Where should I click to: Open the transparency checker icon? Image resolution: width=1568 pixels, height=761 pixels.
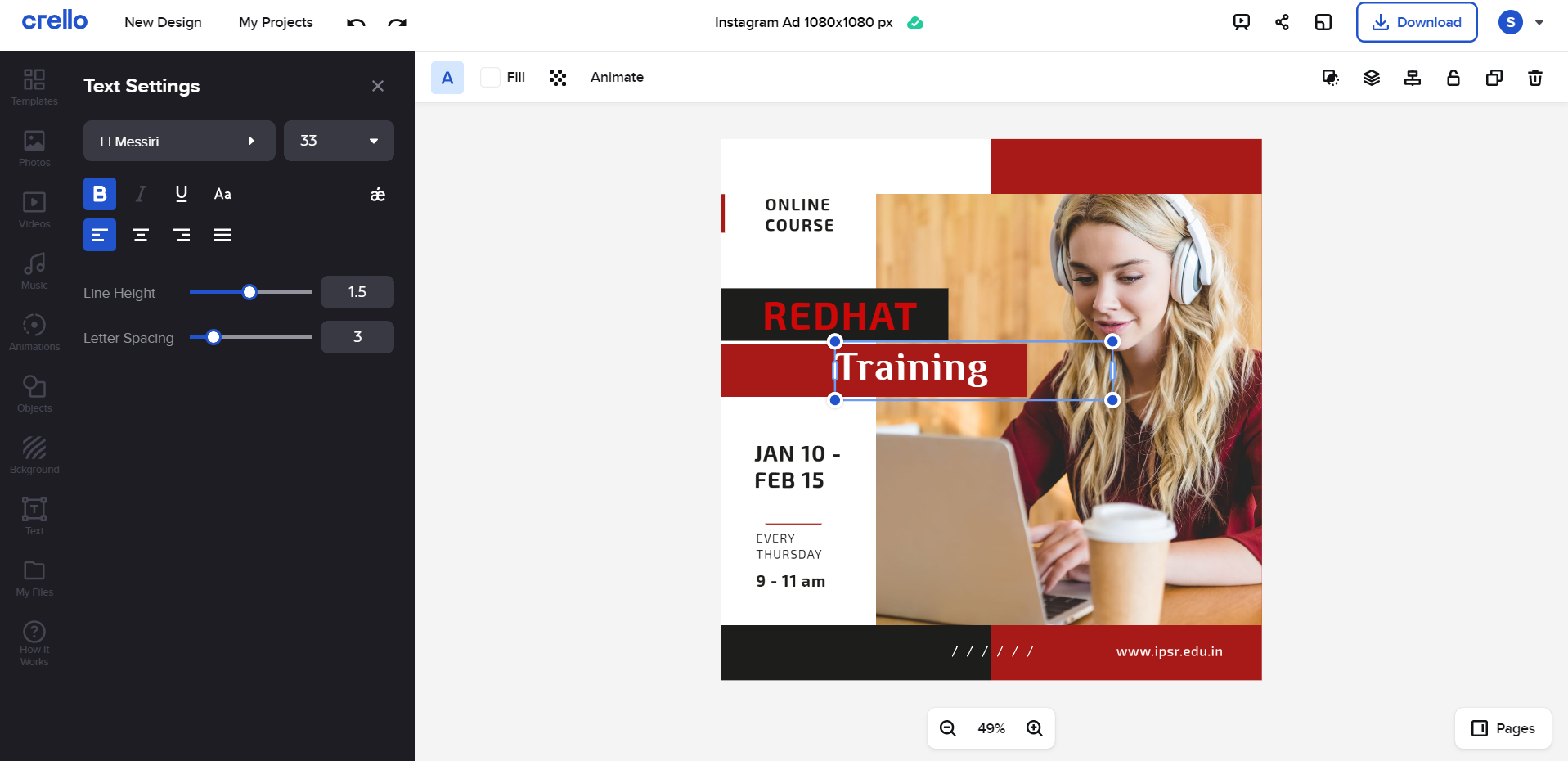coord(558,78)
